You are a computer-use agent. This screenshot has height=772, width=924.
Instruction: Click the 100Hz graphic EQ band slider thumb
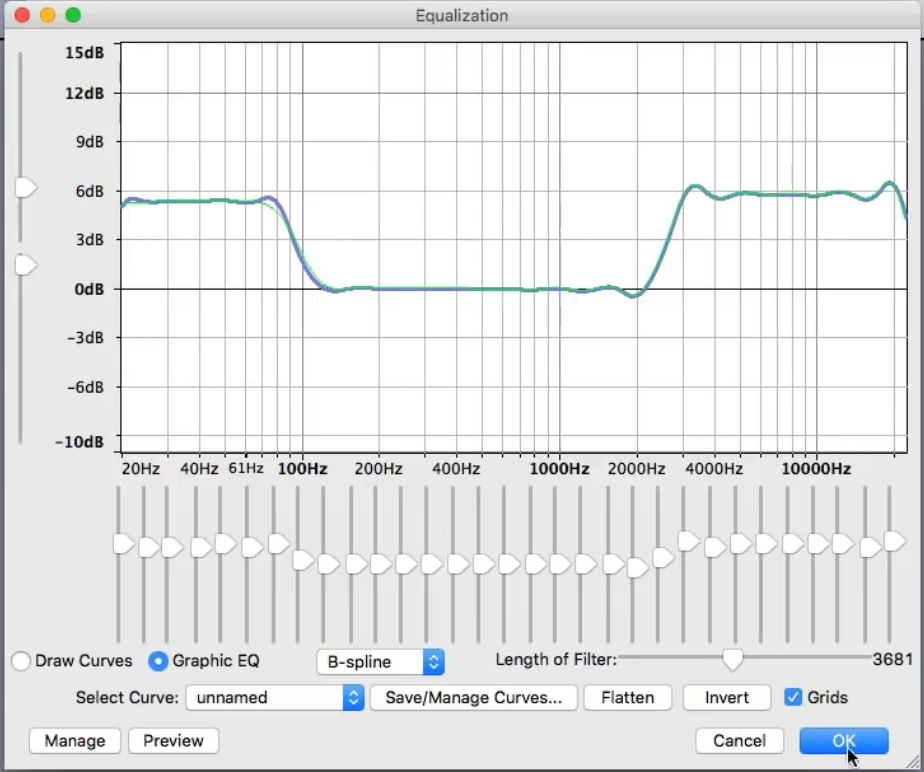[303, 560]
